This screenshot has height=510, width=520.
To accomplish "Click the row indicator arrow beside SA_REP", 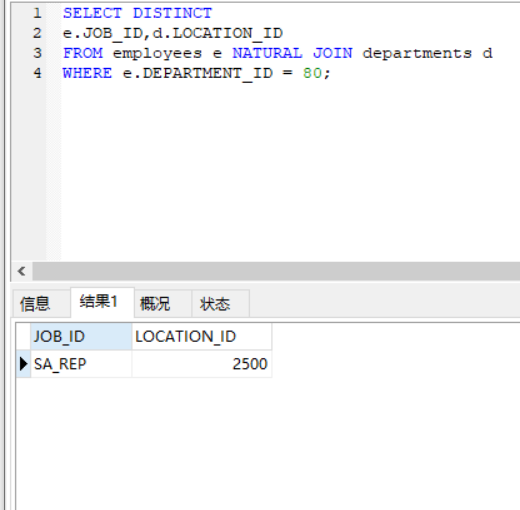I will click(x=23, y=364).
